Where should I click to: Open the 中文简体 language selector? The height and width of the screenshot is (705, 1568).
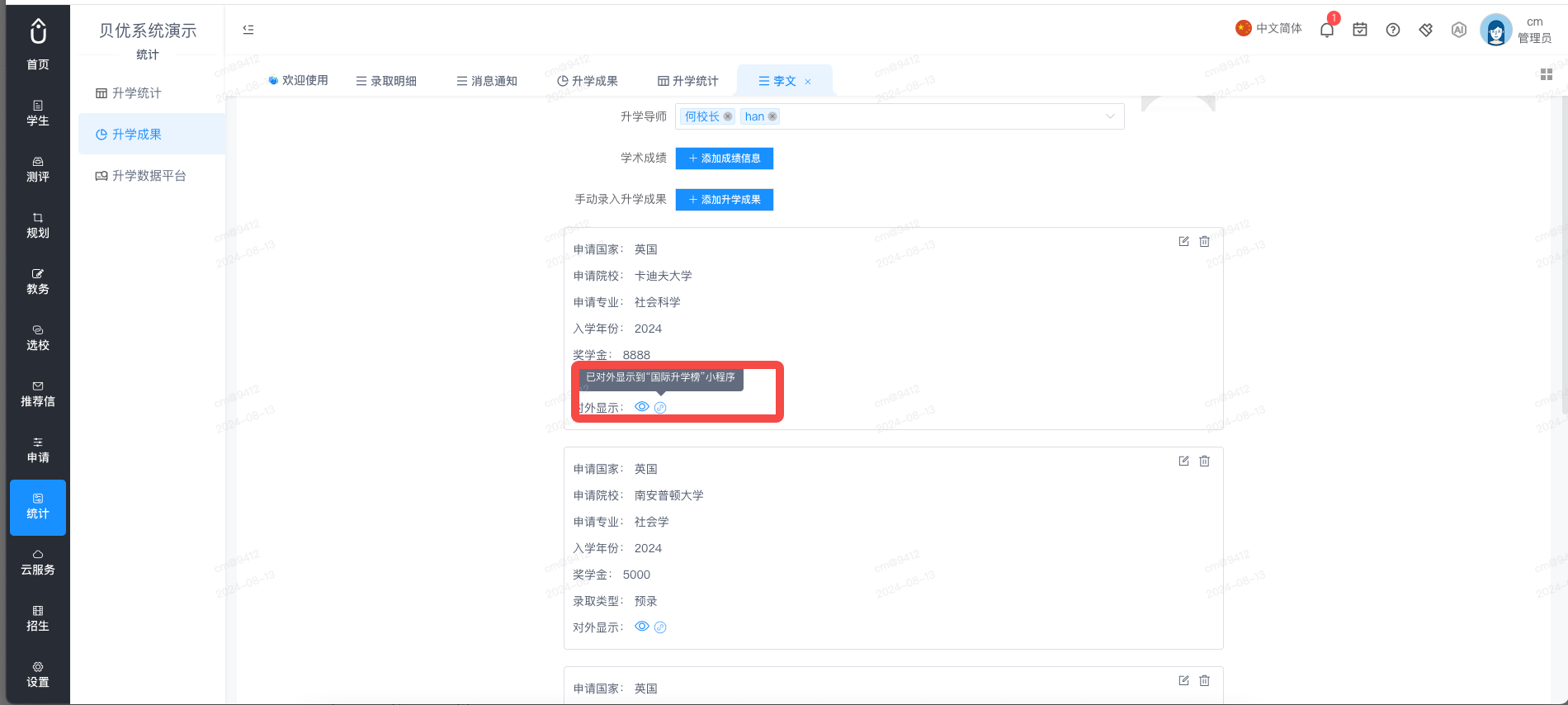[x=1268, y=28]
